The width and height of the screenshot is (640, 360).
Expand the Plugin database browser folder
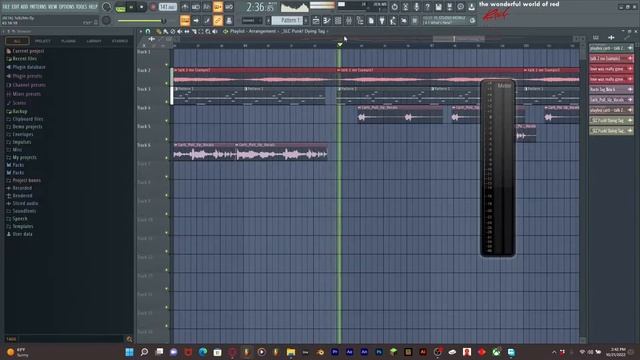25,67
